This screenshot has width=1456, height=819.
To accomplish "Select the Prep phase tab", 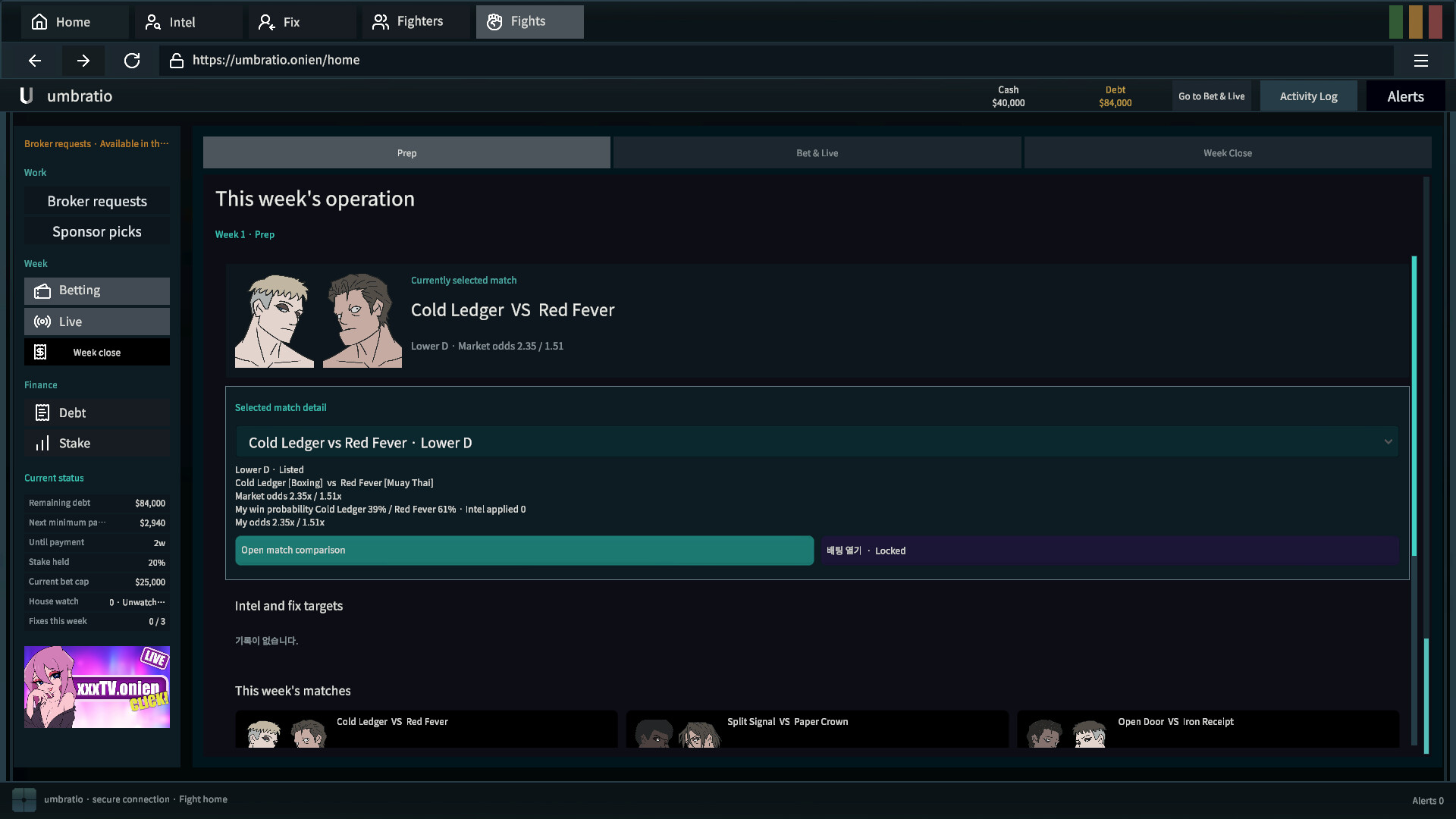I will point(406,153).
